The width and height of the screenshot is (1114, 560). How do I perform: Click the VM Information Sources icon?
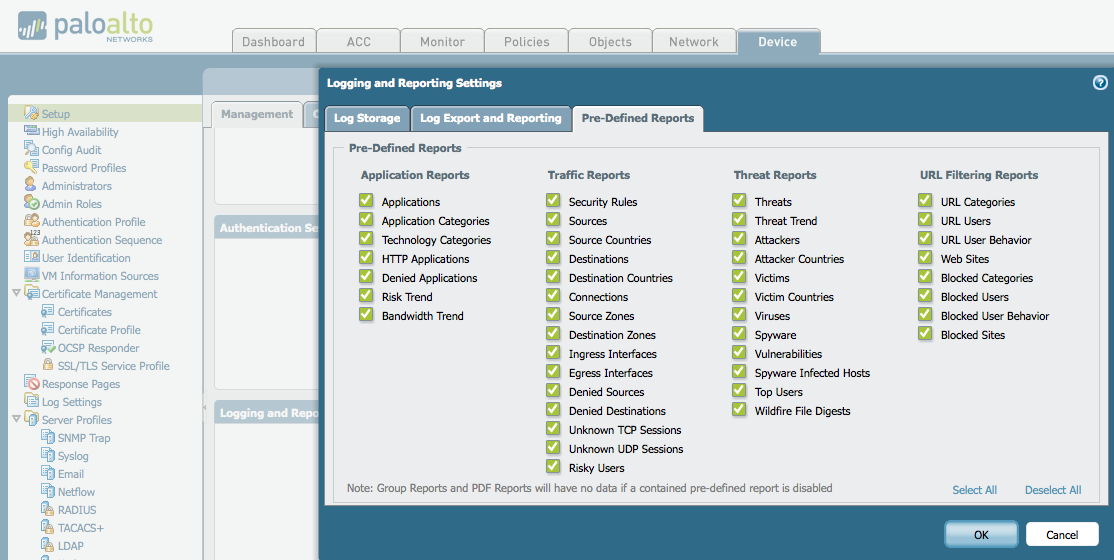[31, 275]
